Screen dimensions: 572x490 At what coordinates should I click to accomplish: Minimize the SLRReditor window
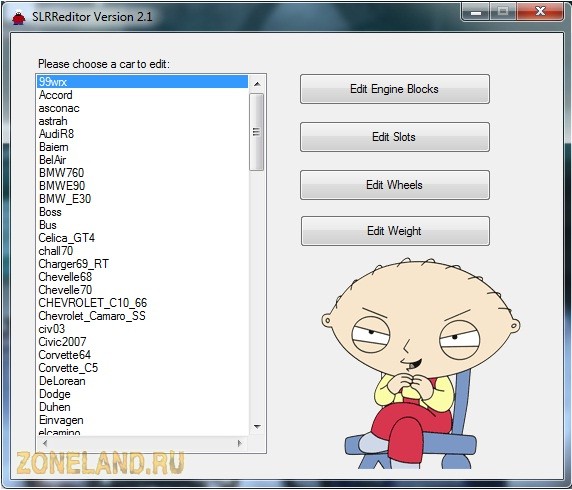(476, 12)
